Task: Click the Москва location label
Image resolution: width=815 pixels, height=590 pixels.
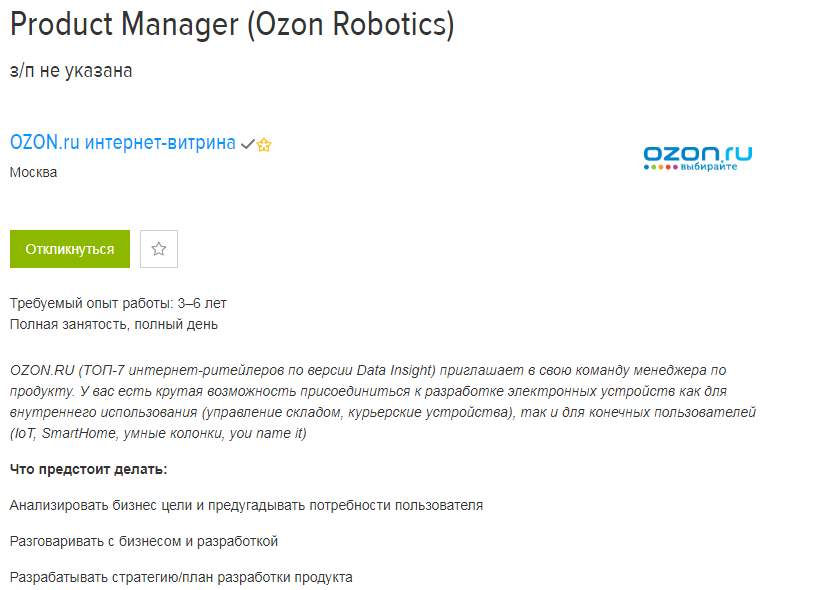Action: (33, 172)
